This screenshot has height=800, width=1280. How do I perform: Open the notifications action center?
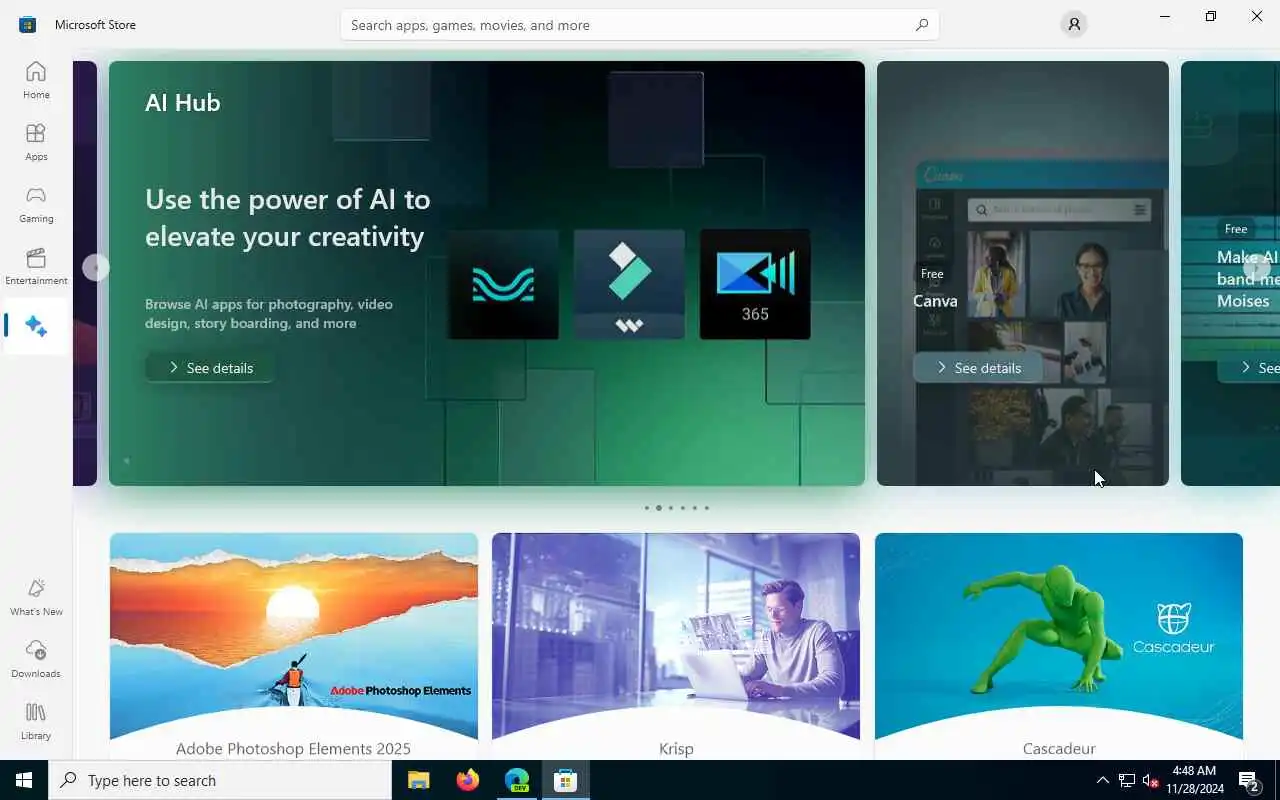pyautogui.click(x=1249, y=780)
